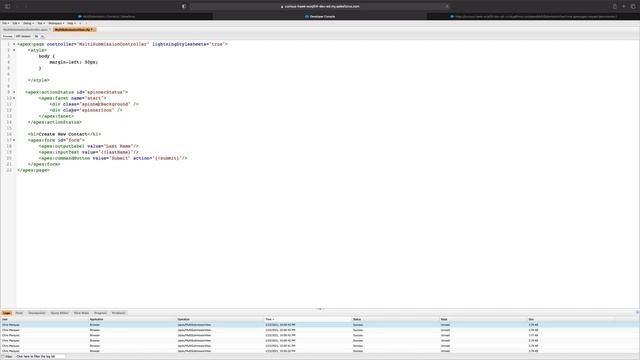Switch to the Checkpoints panel tab
640x360 pixels.
pyautogui.click(x=37, y=313)
